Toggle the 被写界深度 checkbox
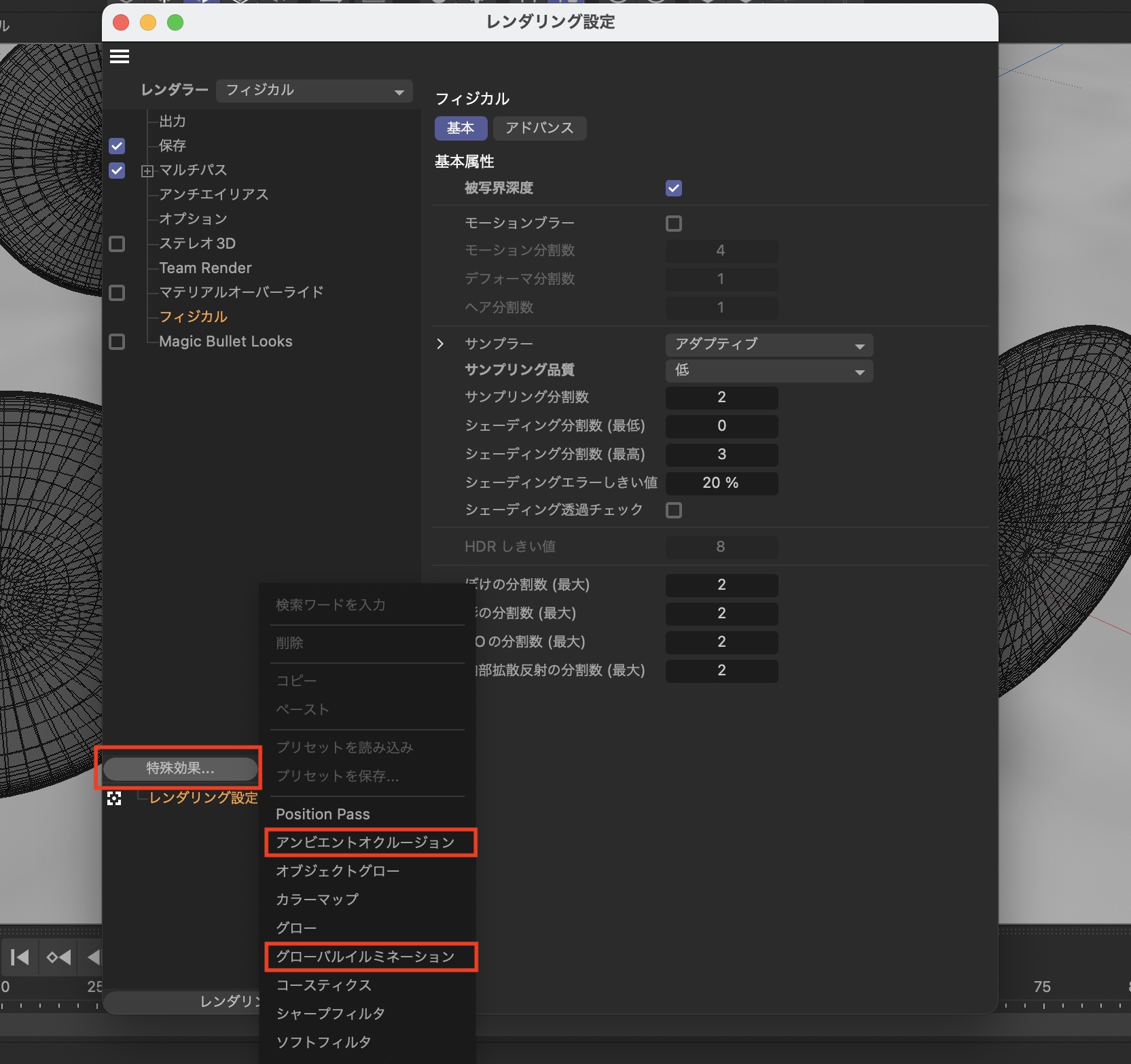This screenshot has height=1064, width=1131. click(673, 188)
